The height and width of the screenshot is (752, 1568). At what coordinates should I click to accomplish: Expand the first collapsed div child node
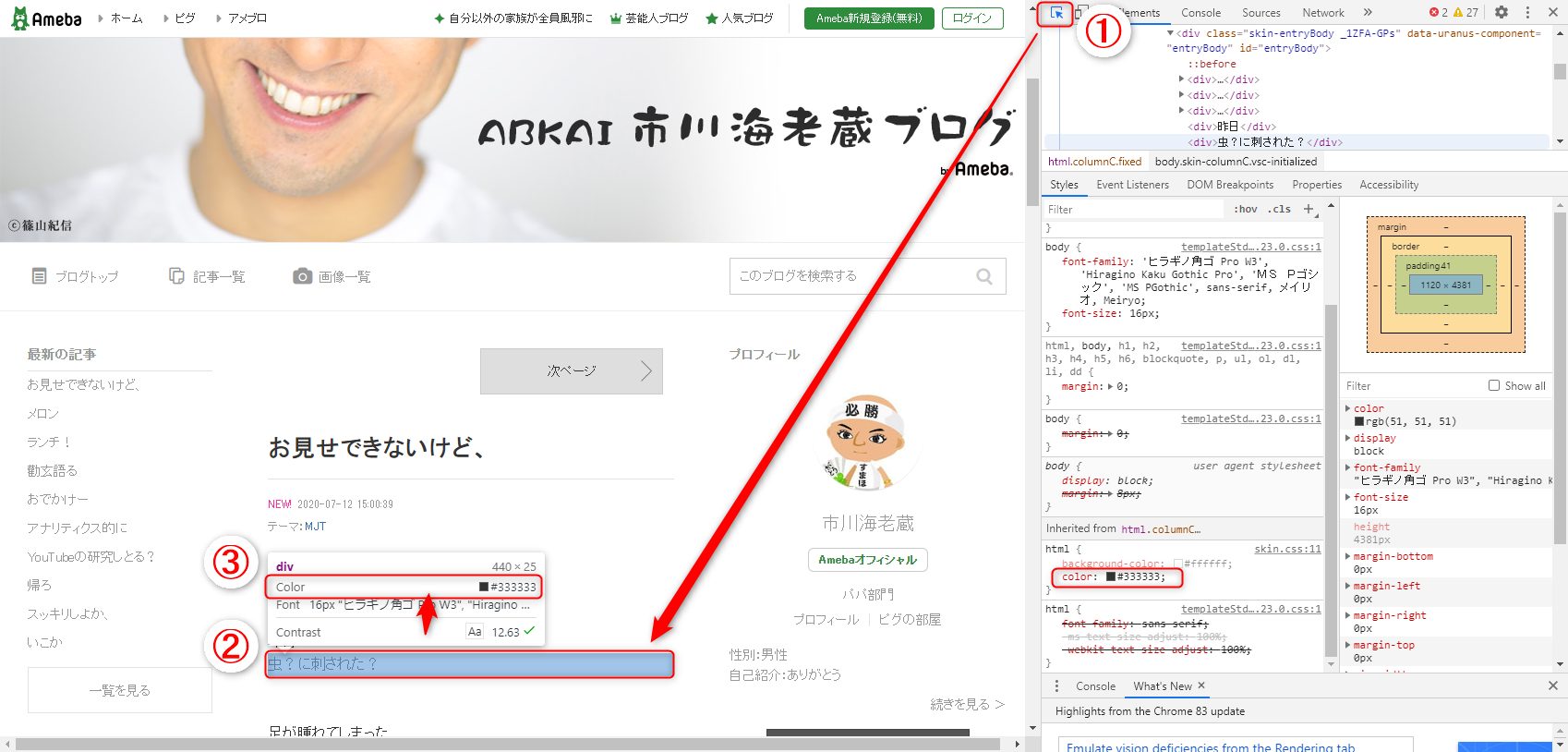coord(1181,79)
